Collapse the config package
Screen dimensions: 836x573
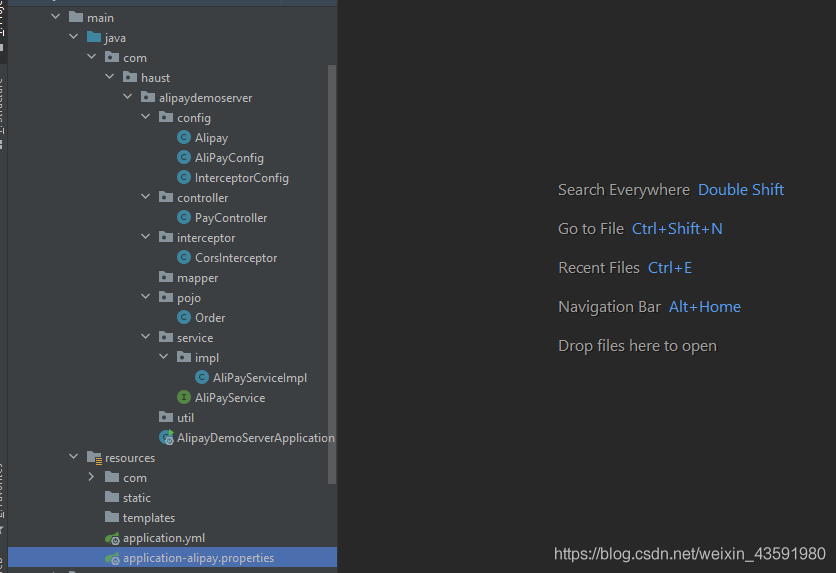[146, 118]
